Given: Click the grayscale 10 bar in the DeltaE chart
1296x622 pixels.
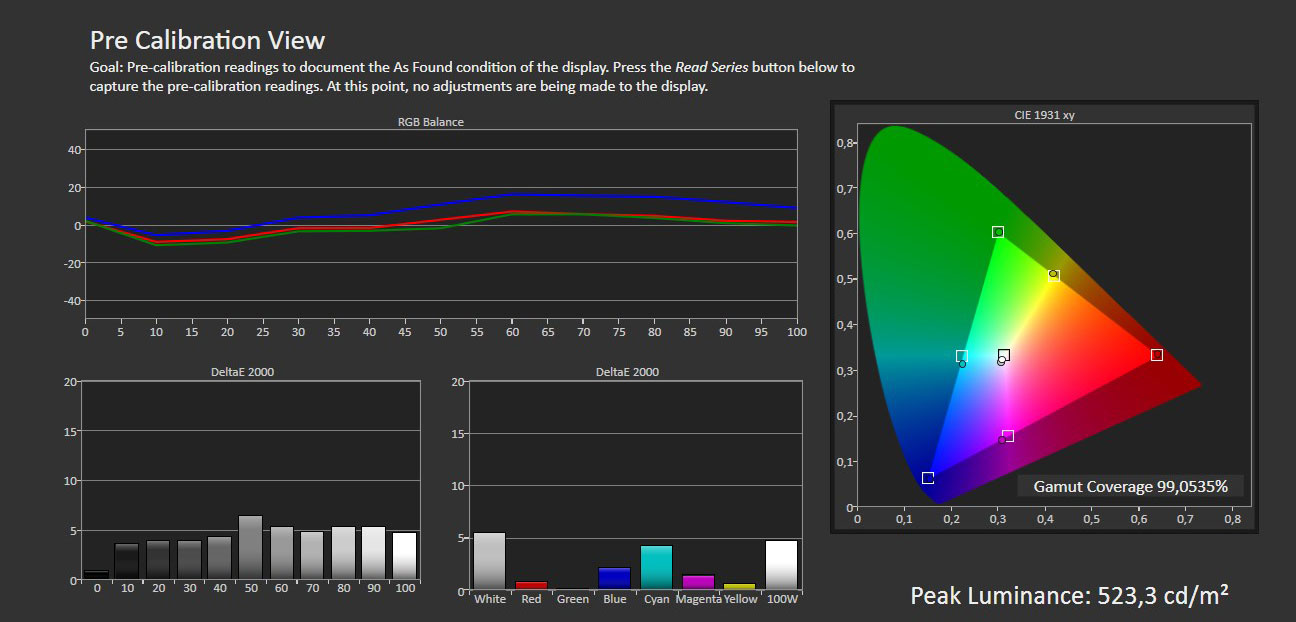Looking at the screenshot, I should (126, 561).
